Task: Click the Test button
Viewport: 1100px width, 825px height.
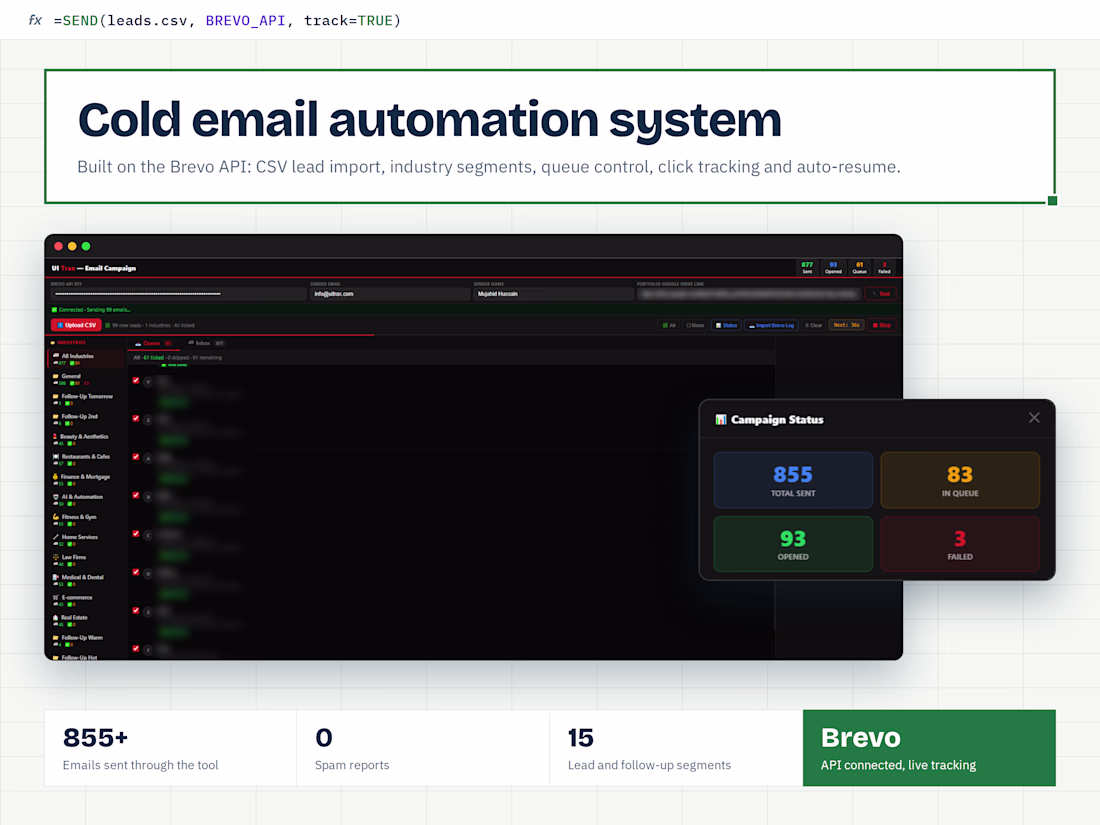Action: pos(881,294)
